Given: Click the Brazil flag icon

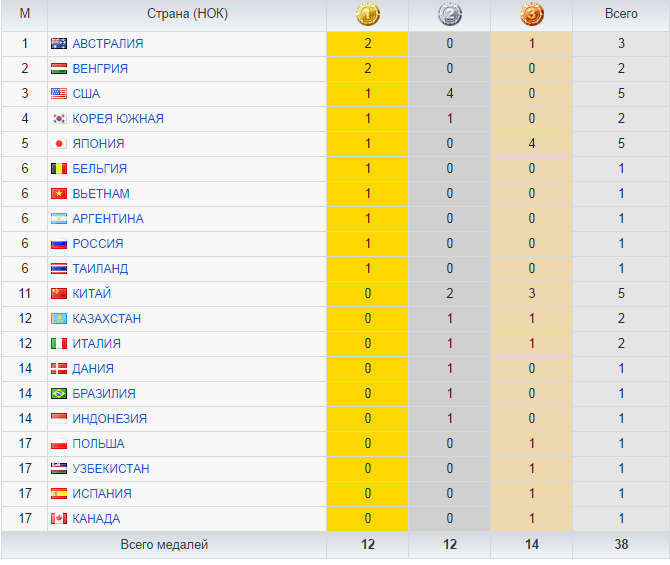Looking at the screenshot, I should tap(59, 394).
